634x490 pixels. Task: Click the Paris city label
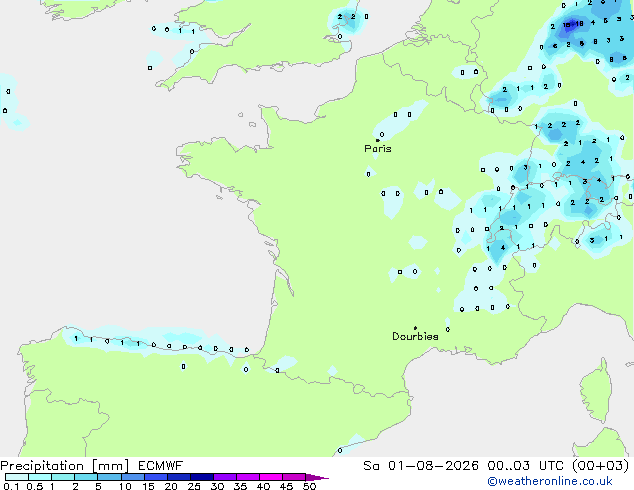(x=378, y=149)
